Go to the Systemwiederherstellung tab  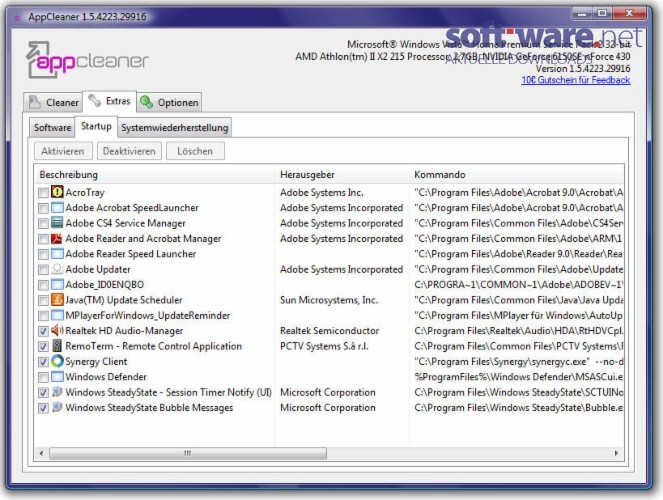point(174,128)
